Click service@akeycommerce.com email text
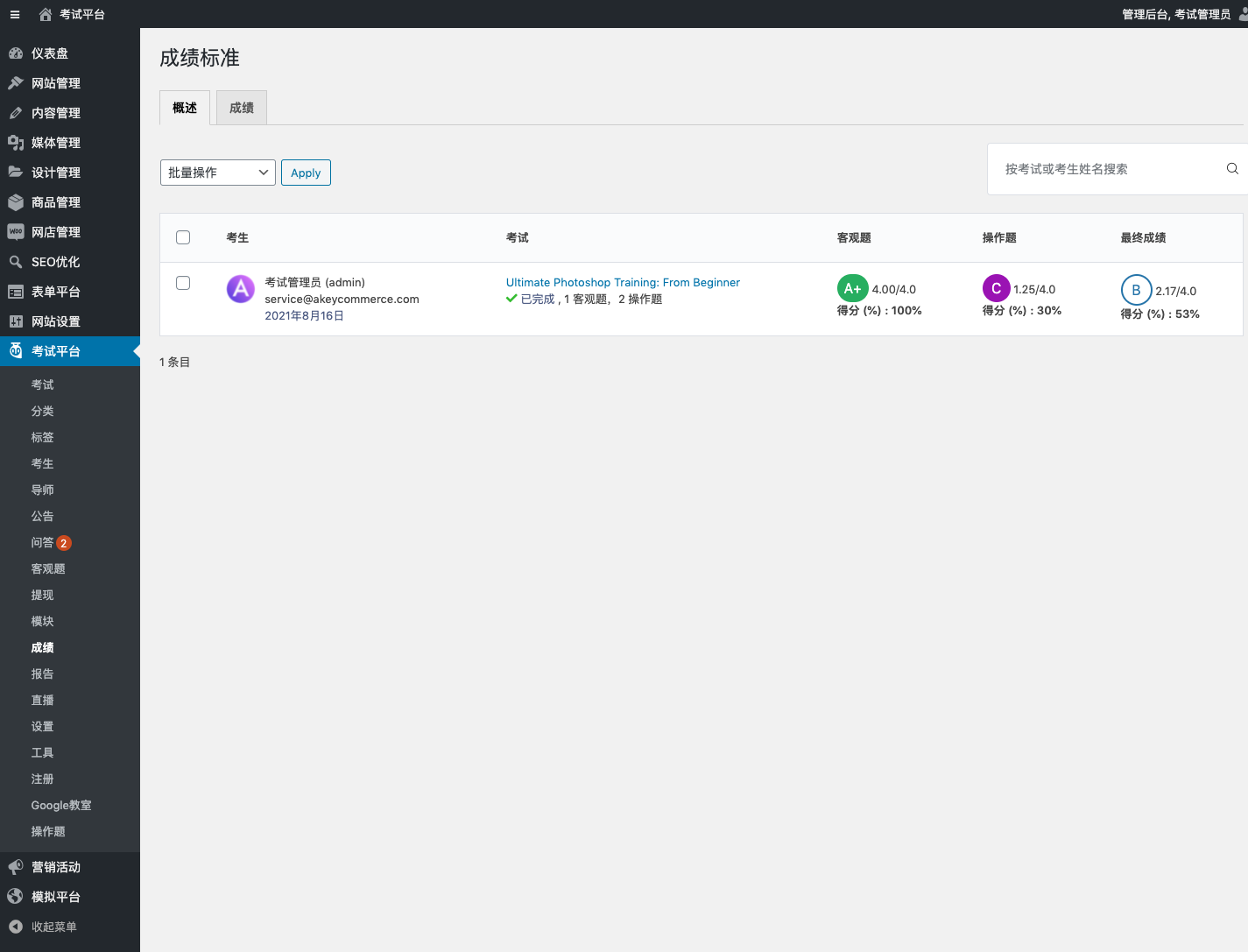The width and height of the screenshot is (1248, 952). coord(342,299)
